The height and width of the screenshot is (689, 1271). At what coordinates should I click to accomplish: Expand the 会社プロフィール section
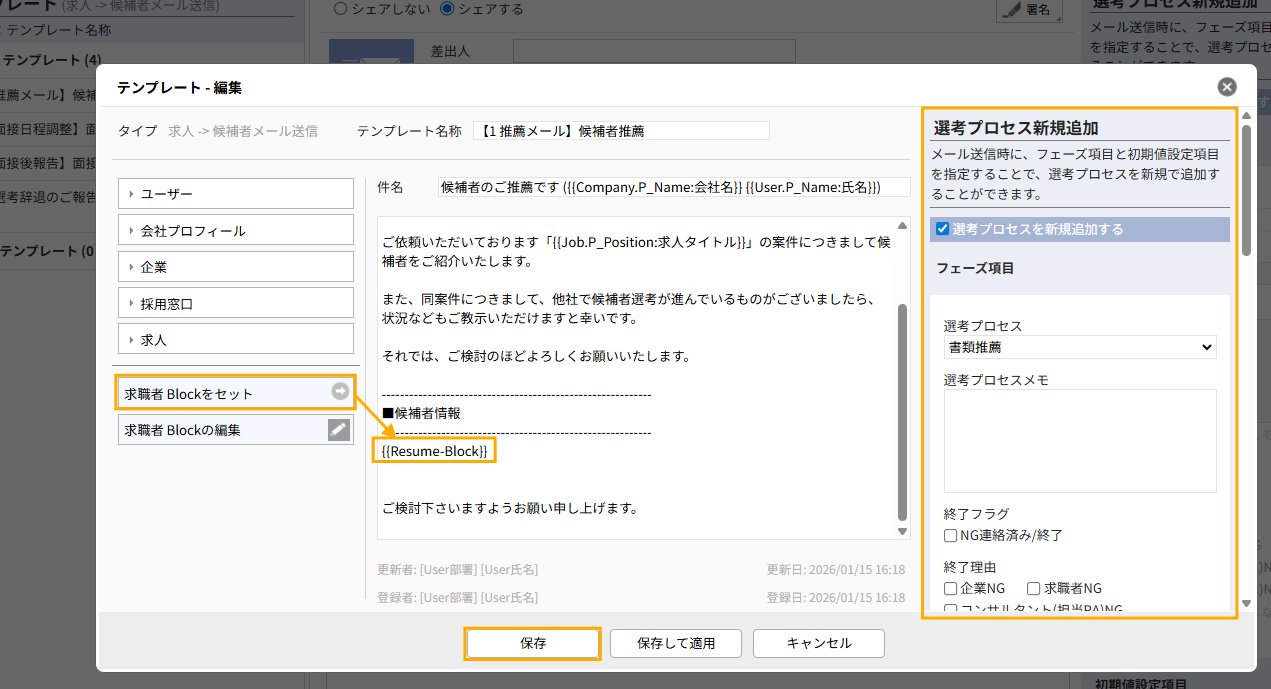(x=236, y=230)
